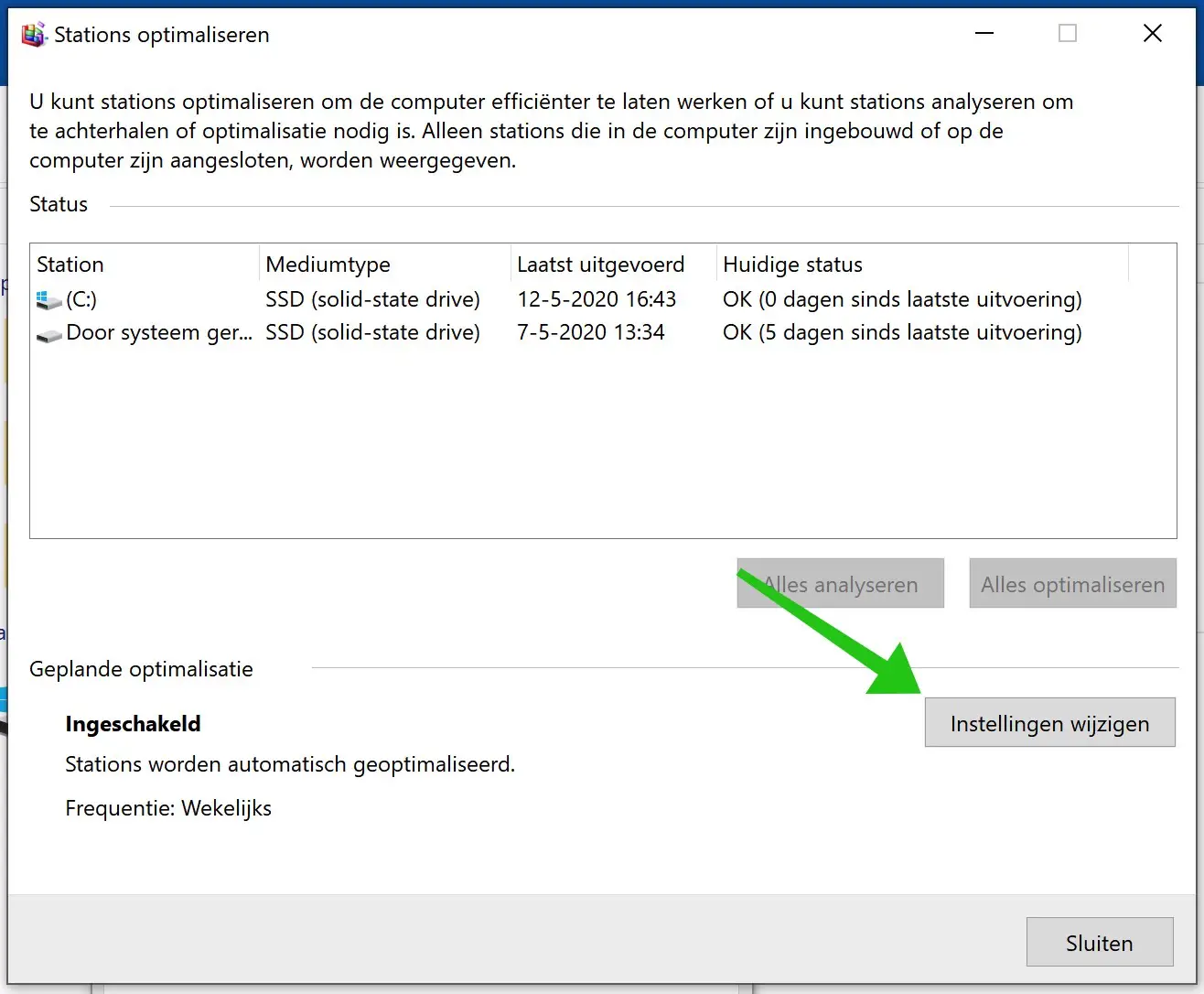Select the Door systeem ger... drive icon
This screenshot has width=1204, height=994.
(x=48, y=334)
